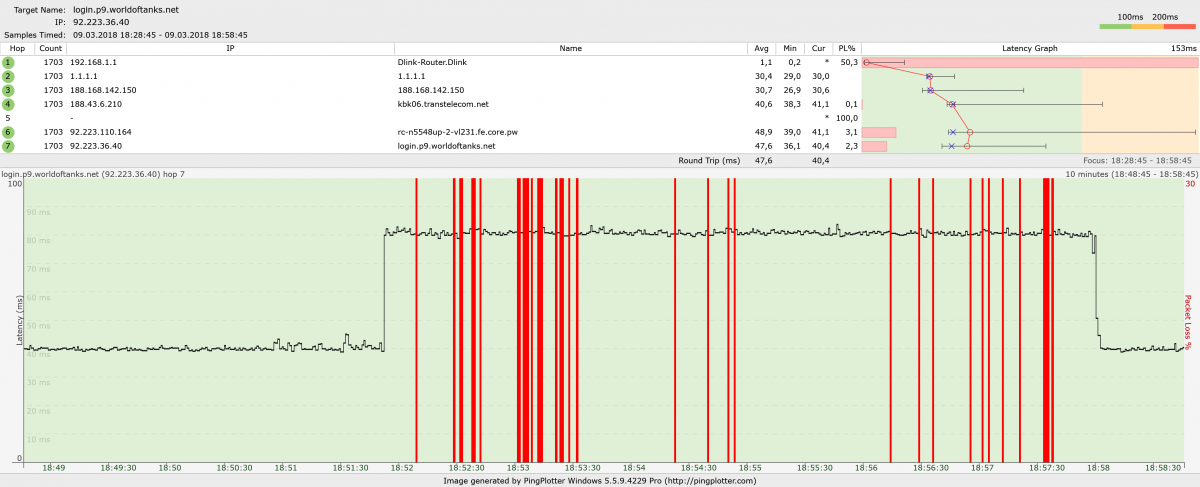This screenshot has height=487, width=1200.
Task: Click the green 100ms legend color bar
Action: pos(1115,27)
